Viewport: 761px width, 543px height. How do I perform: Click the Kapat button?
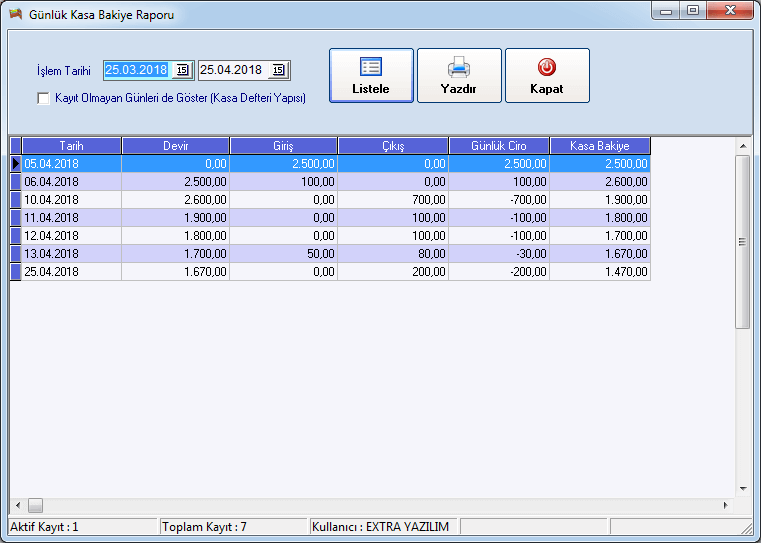point(547,75)
